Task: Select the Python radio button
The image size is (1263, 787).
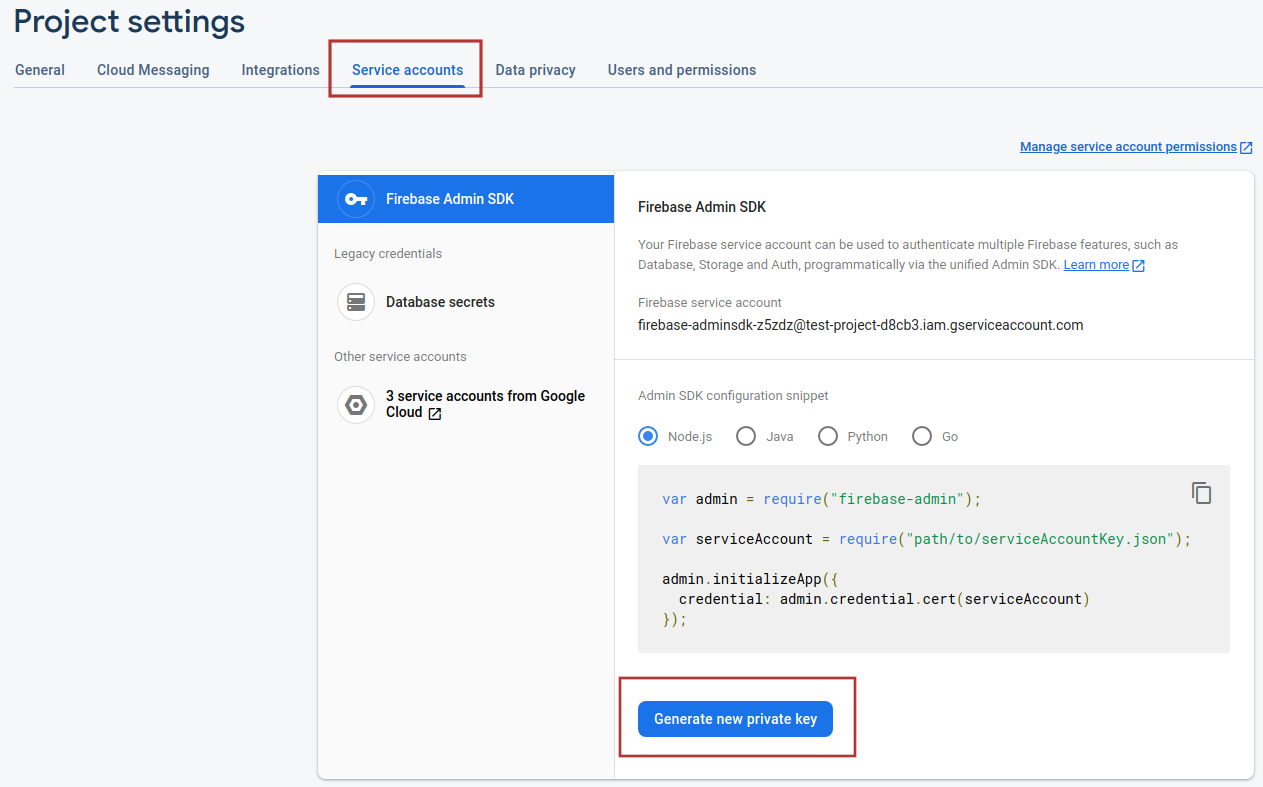Action: pos(828,436)
